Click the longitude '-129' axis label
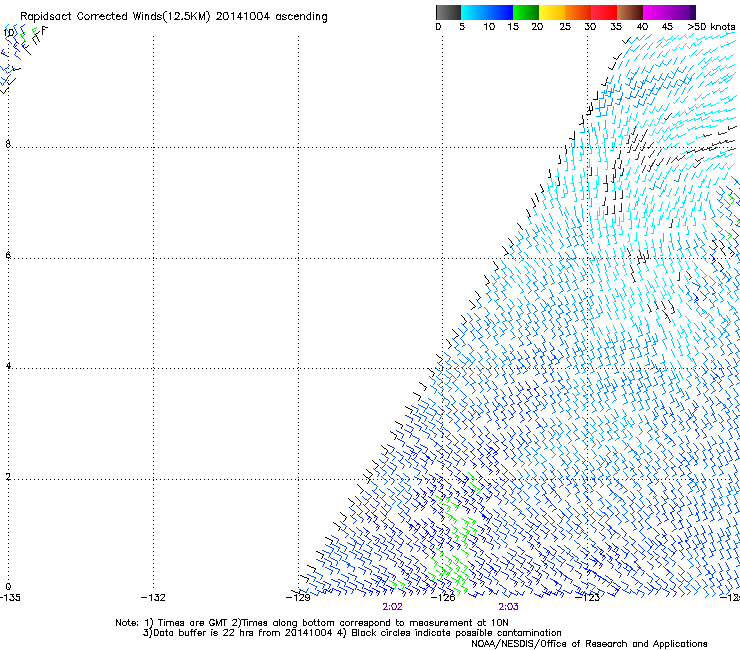 point(298,598)
